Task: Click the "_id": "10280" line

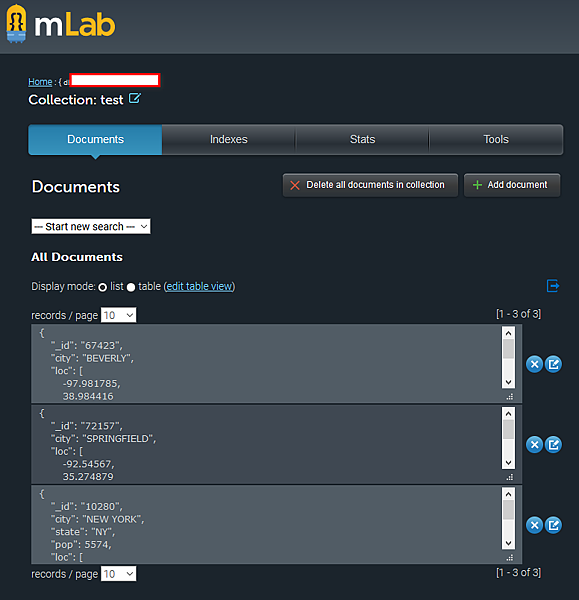Action: (86, 507)
